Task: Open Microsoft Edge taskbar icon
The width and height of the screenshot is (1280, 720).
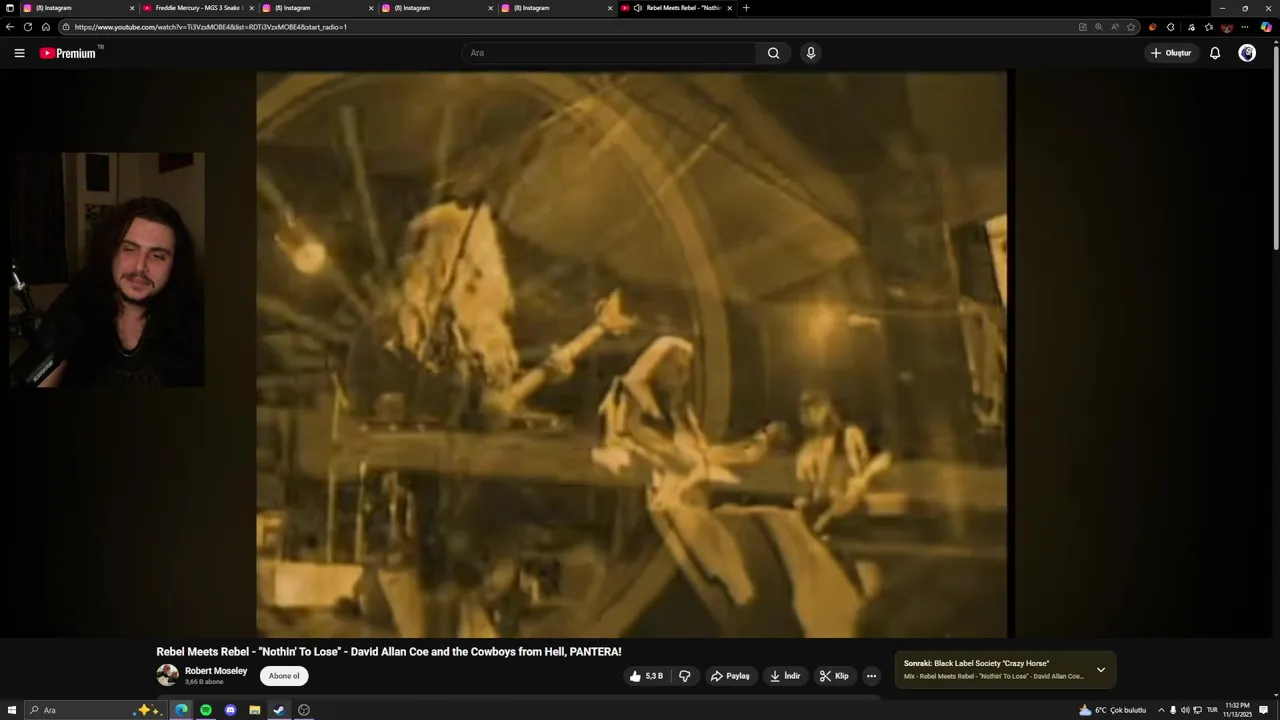Action: tap(182, 710)
